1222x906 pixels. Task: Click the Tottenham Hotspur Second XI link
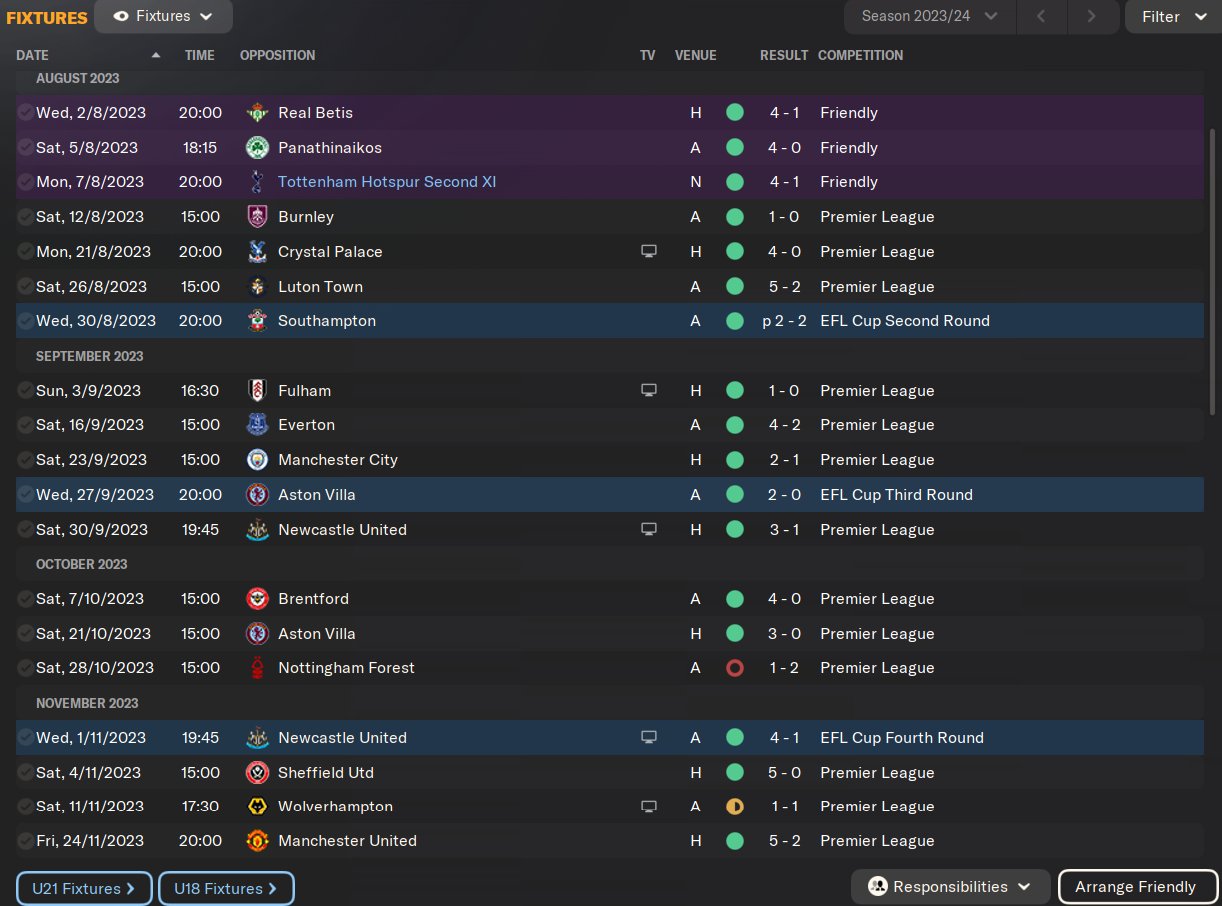click(386, 182)
